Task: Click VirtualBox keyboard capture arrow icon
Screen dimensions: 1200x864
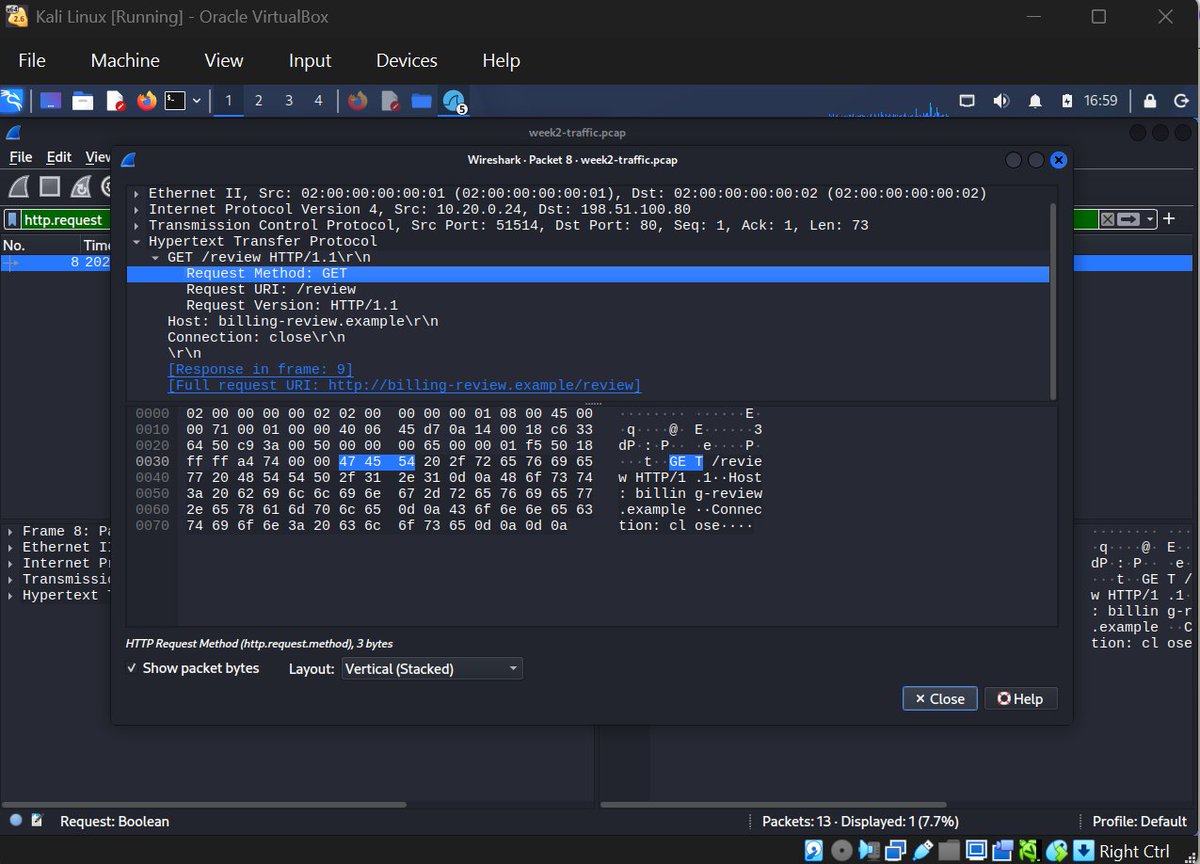Action: (1083, 851)
